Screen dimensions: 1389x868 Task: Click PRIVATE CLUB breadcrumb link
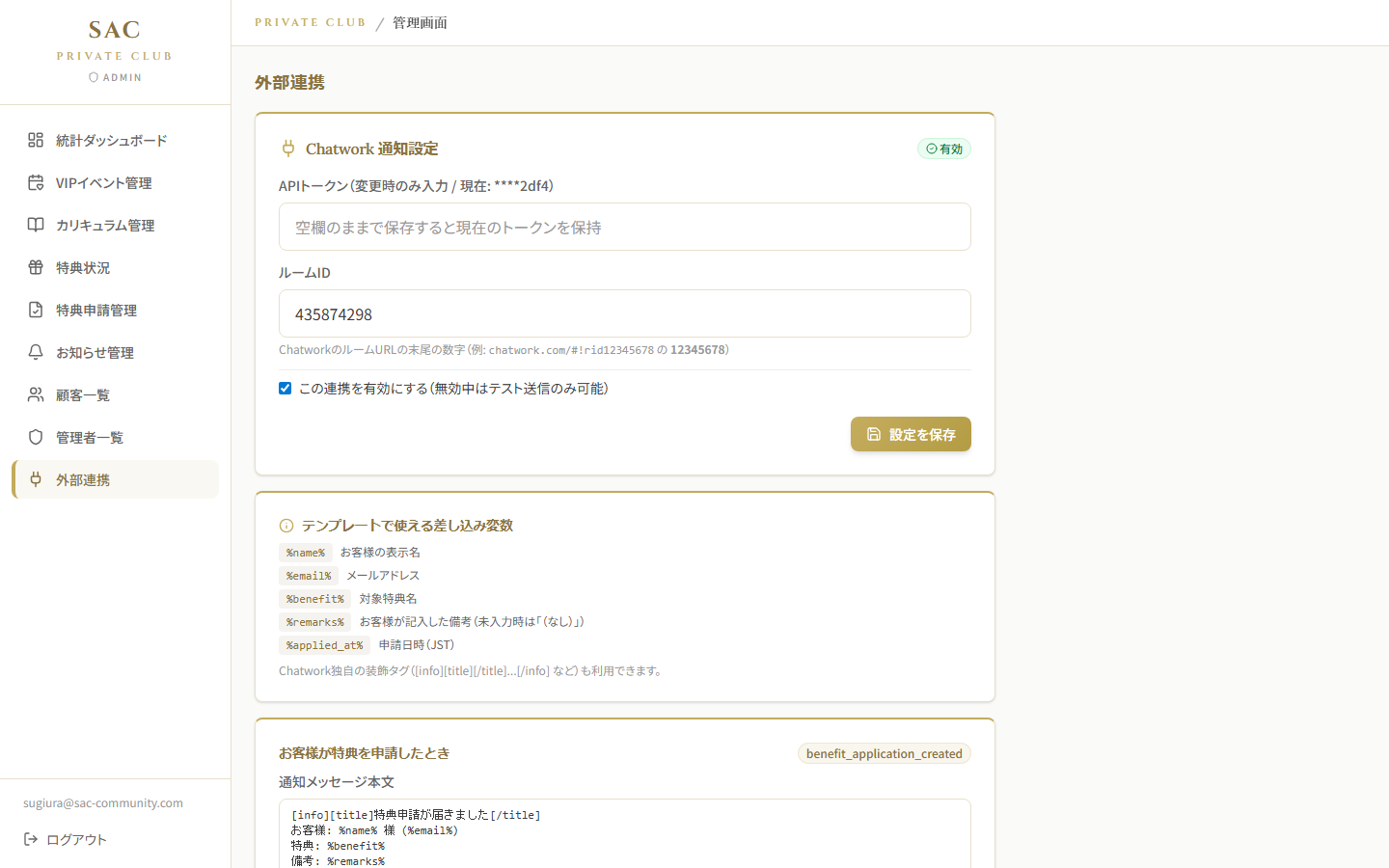[311, 22]
